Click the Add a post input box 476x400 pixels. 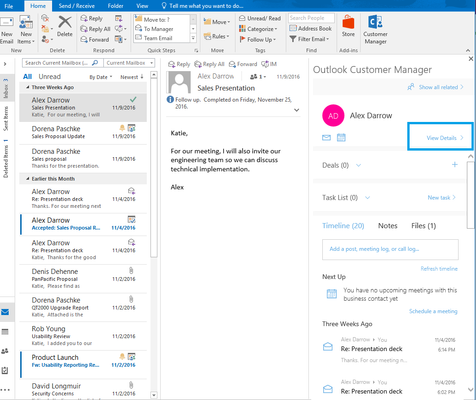click(390, 249)
